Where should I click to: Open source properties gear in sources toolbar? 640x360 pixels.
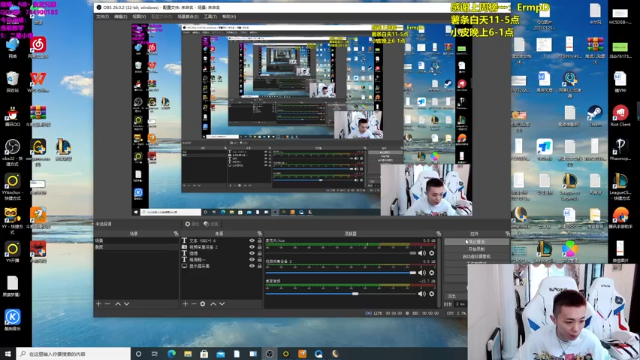point(202,304)
